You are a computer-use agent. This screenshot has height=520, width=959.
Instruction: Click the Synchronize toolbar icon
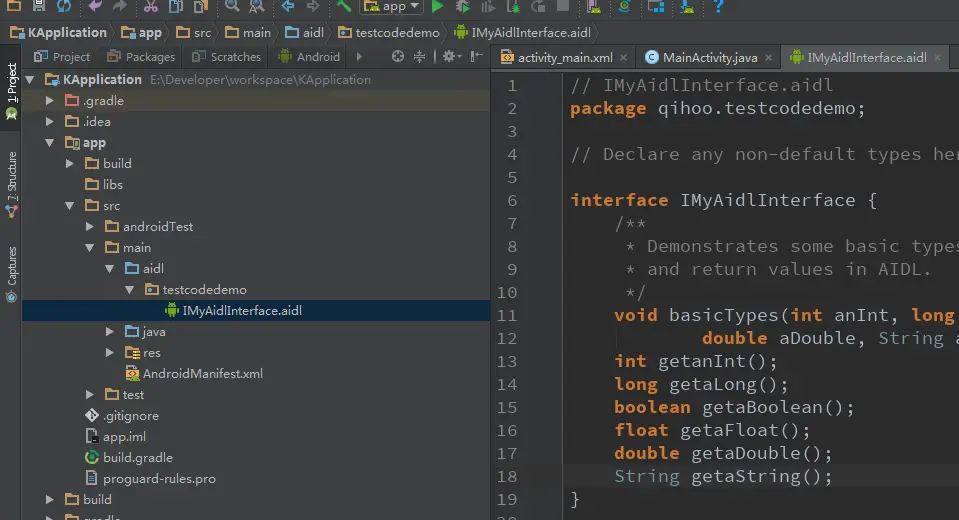pyautogui.click(x=64, y=6)
